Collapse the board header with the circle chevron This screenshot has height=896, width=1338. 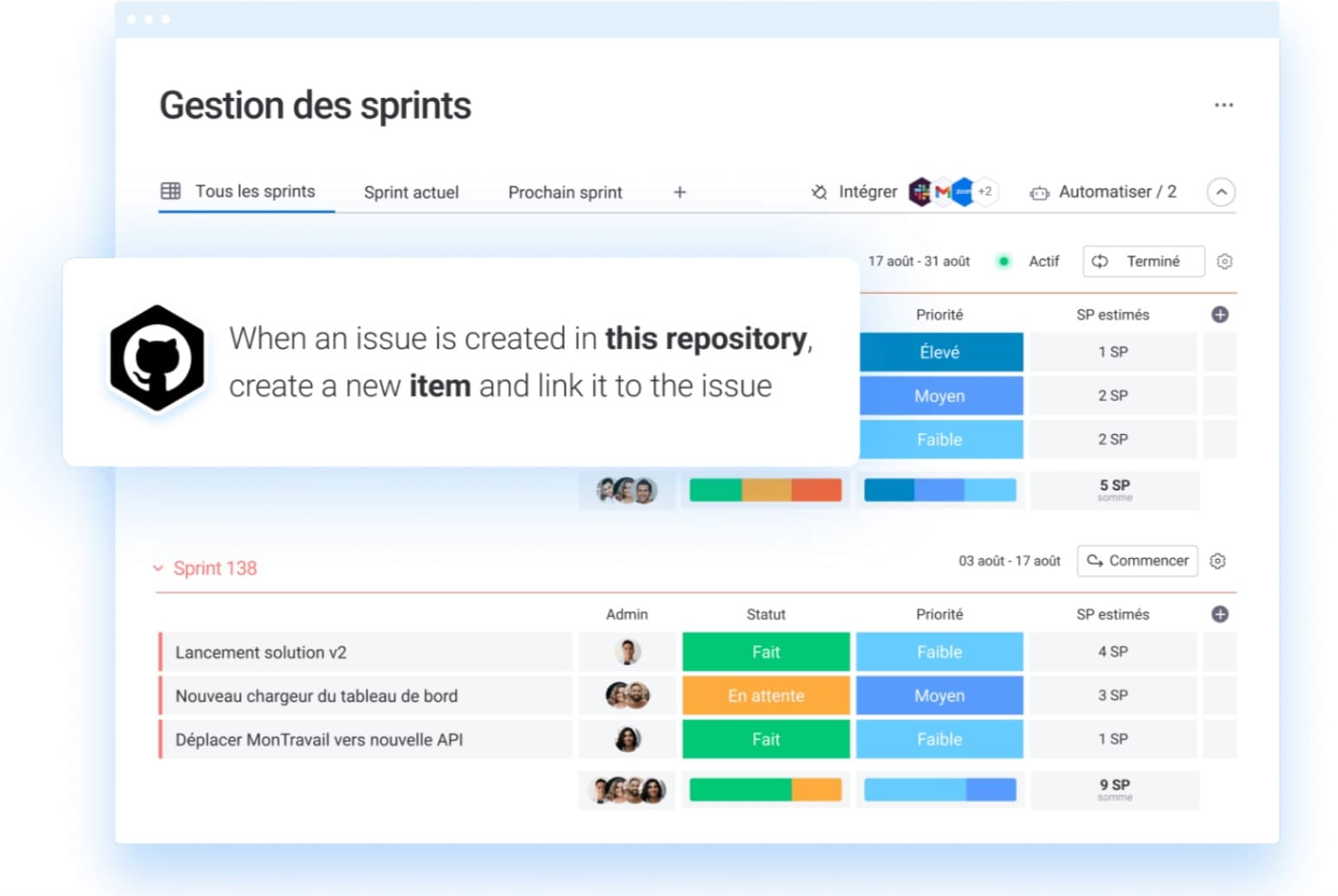click(1221, 192)
